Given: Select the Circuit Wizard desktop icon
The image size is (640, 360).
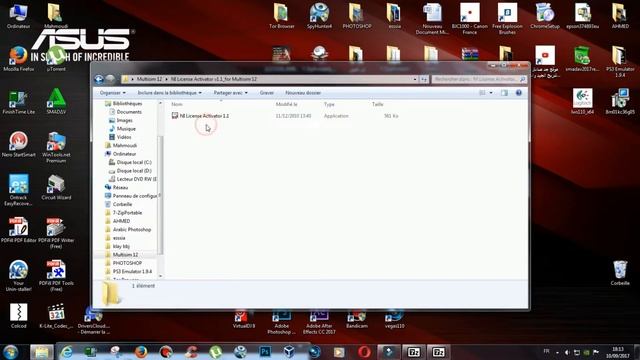Looking at the screenshot, I should coord(56,187).
